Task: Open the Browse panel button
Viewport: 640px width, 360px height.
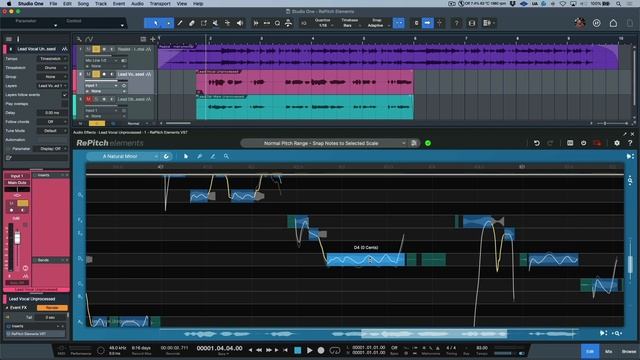Action: (629, 351)
